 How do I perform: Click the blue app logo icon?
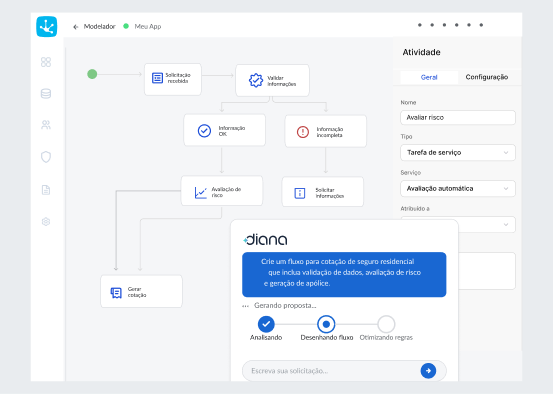pos(47,26)
